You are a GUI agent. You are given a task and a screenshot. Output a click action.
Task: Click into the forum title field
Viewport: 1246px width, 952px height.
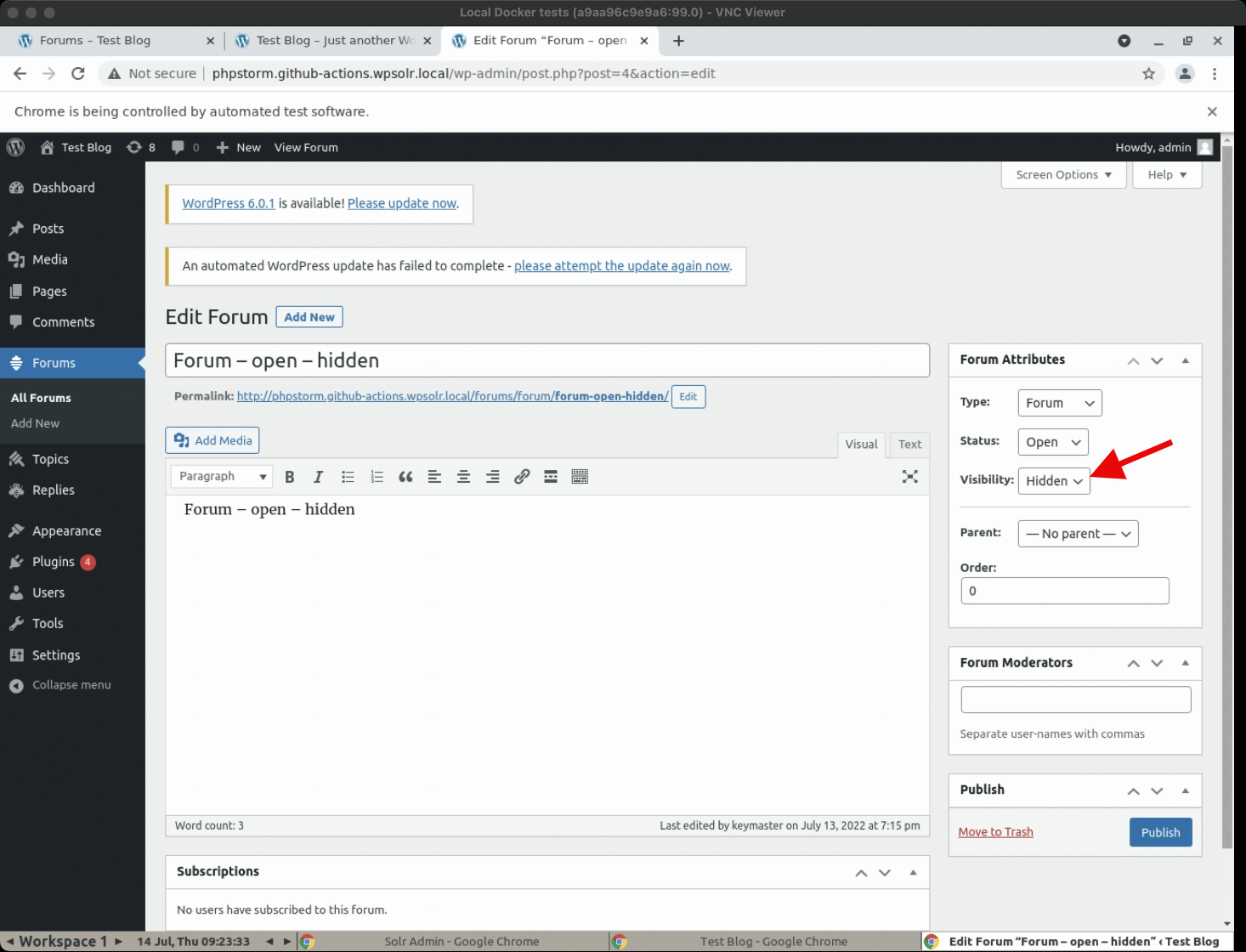pos(547,360)
